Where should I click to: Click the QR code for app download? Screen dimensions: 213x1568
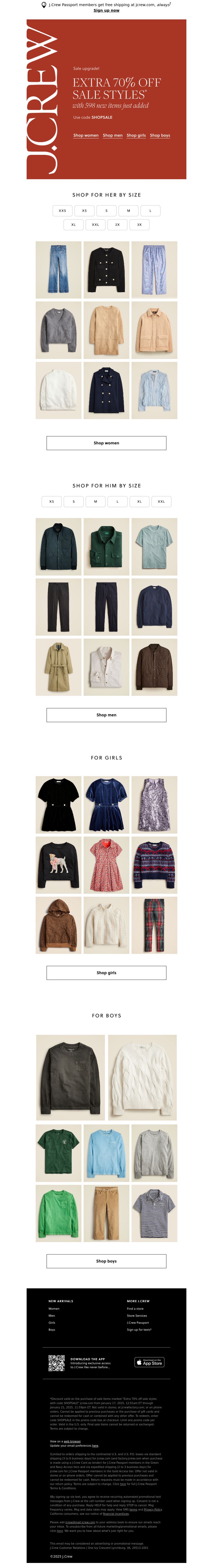tap(57, 1363)
